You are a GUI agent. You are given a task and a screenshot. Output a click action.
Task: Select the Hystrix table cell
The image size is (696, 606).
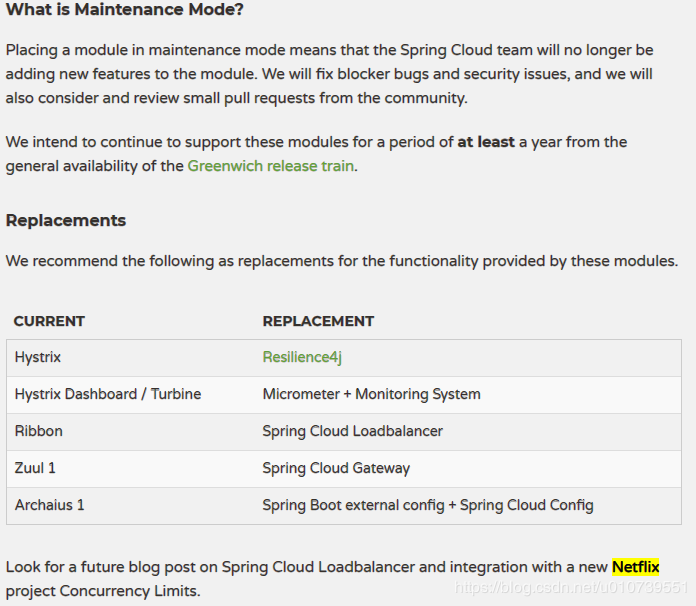point(38,357)
